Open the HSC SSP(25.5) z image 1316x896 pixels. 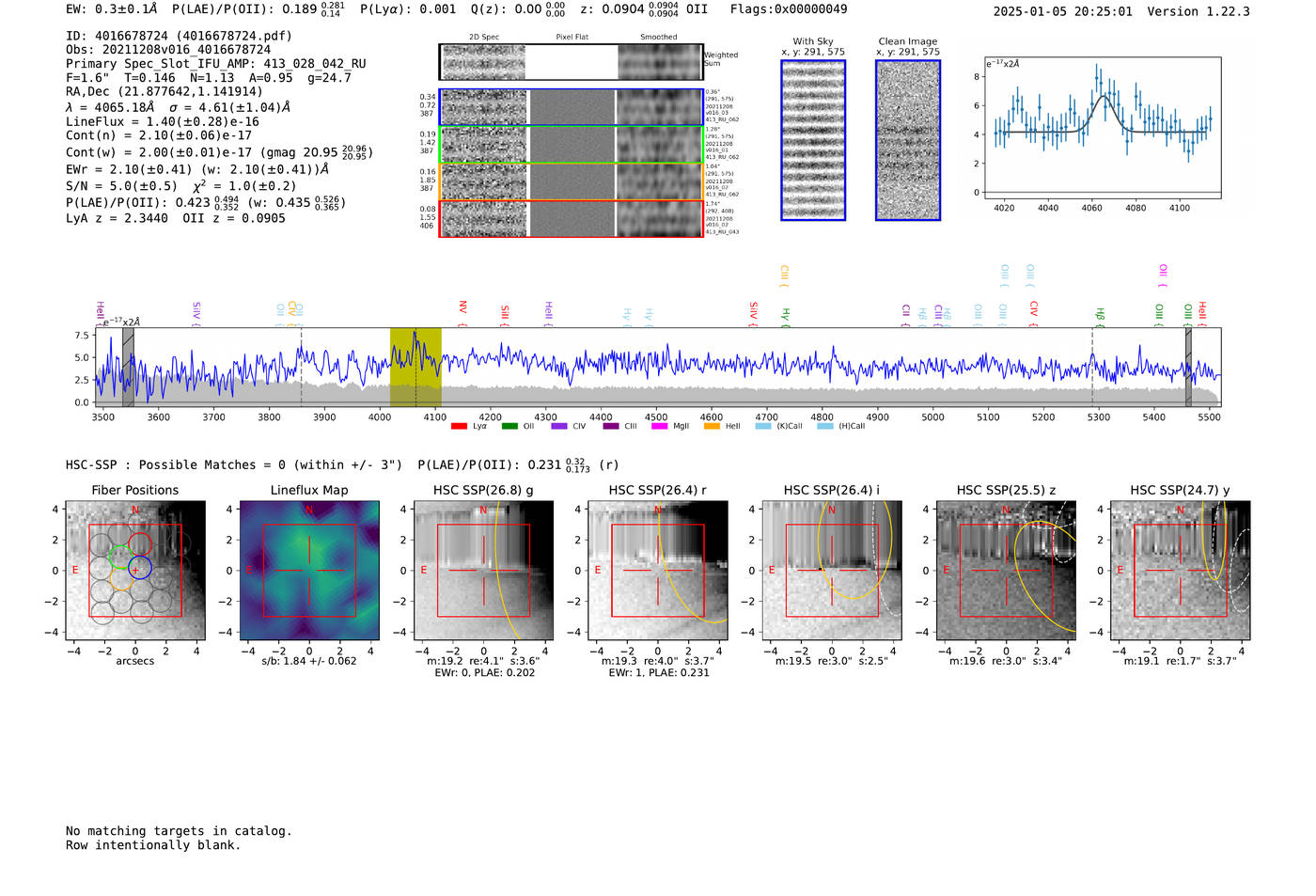click(1006, 570)
